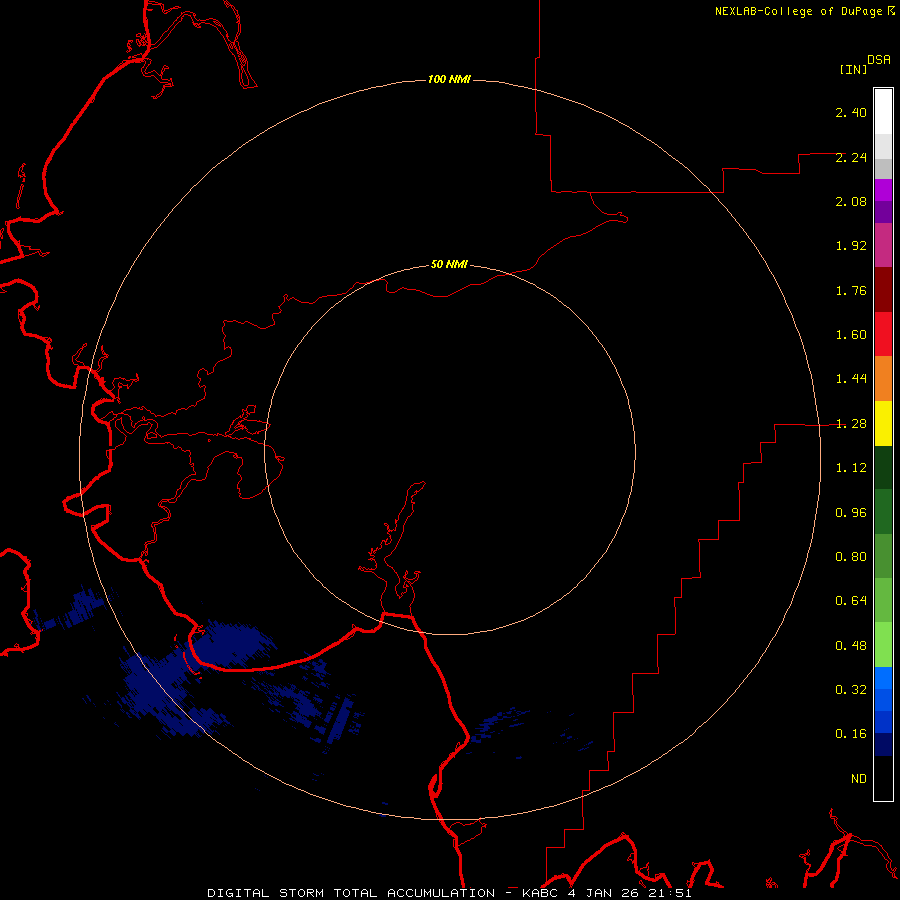Screen dimensions: 900x900
Task: Click the [IN] units label
Action: tap(853, 69)
